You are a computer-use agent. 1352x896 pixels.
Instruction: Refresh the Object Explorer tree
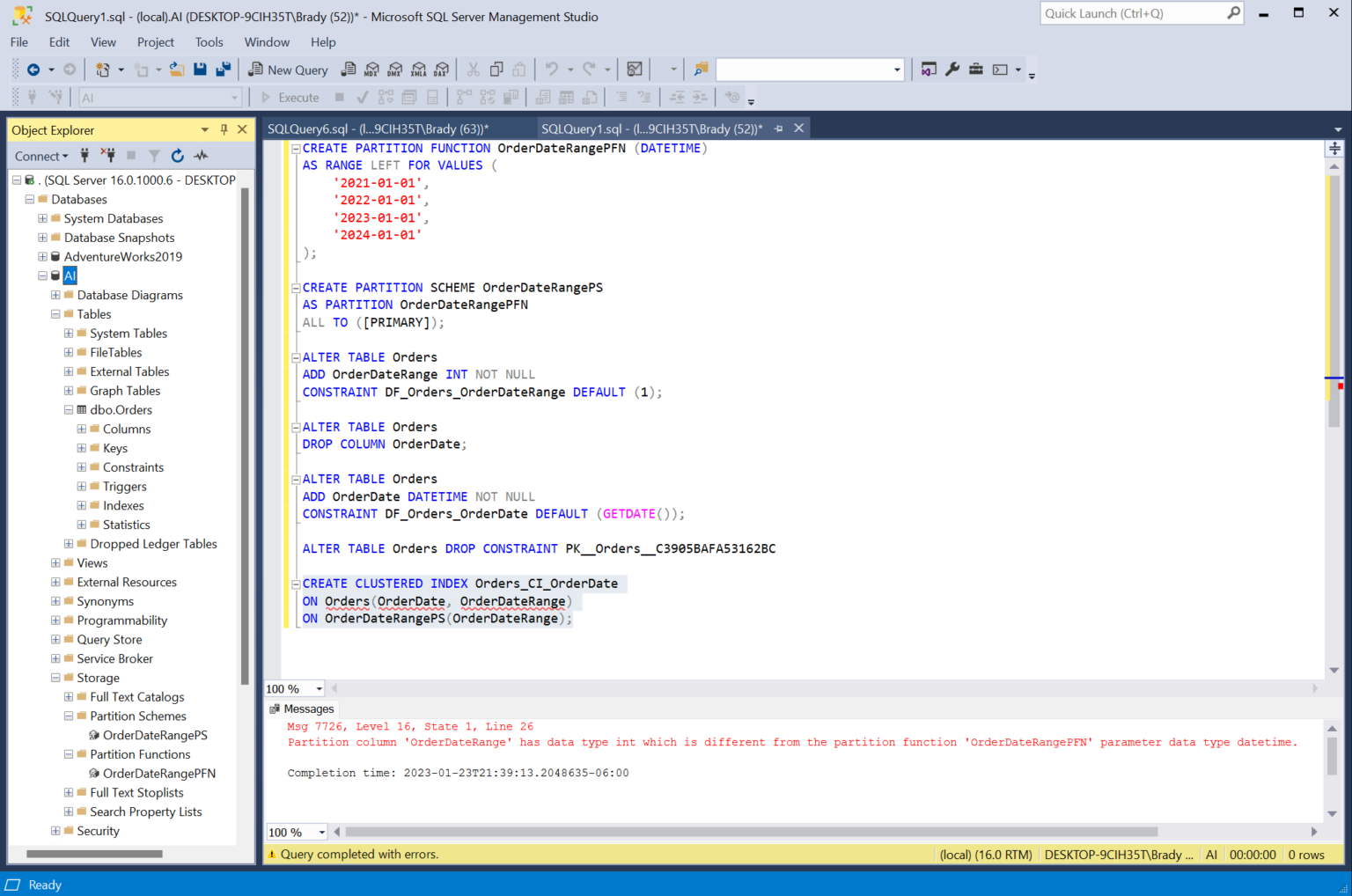click(178, 156)
